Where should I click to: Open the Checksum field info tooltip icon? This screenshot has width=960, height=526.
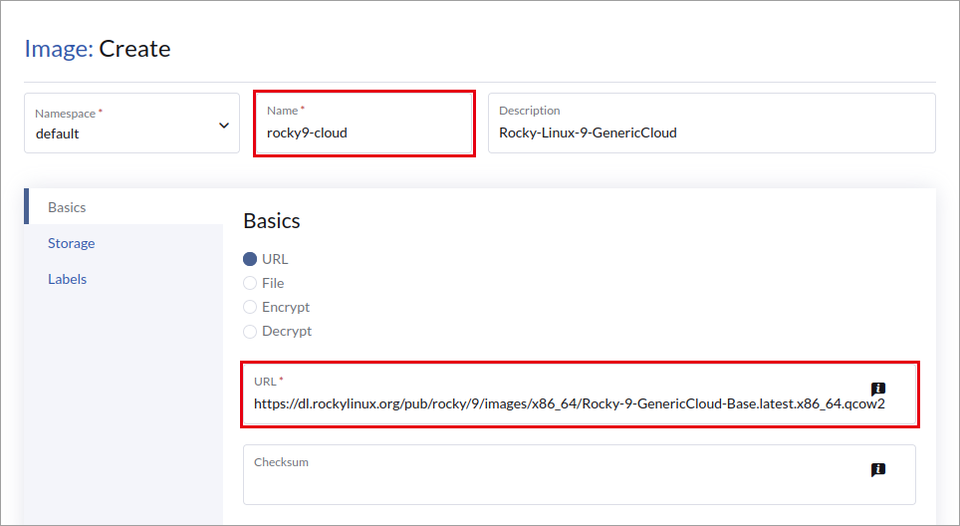tap(878, 470)
